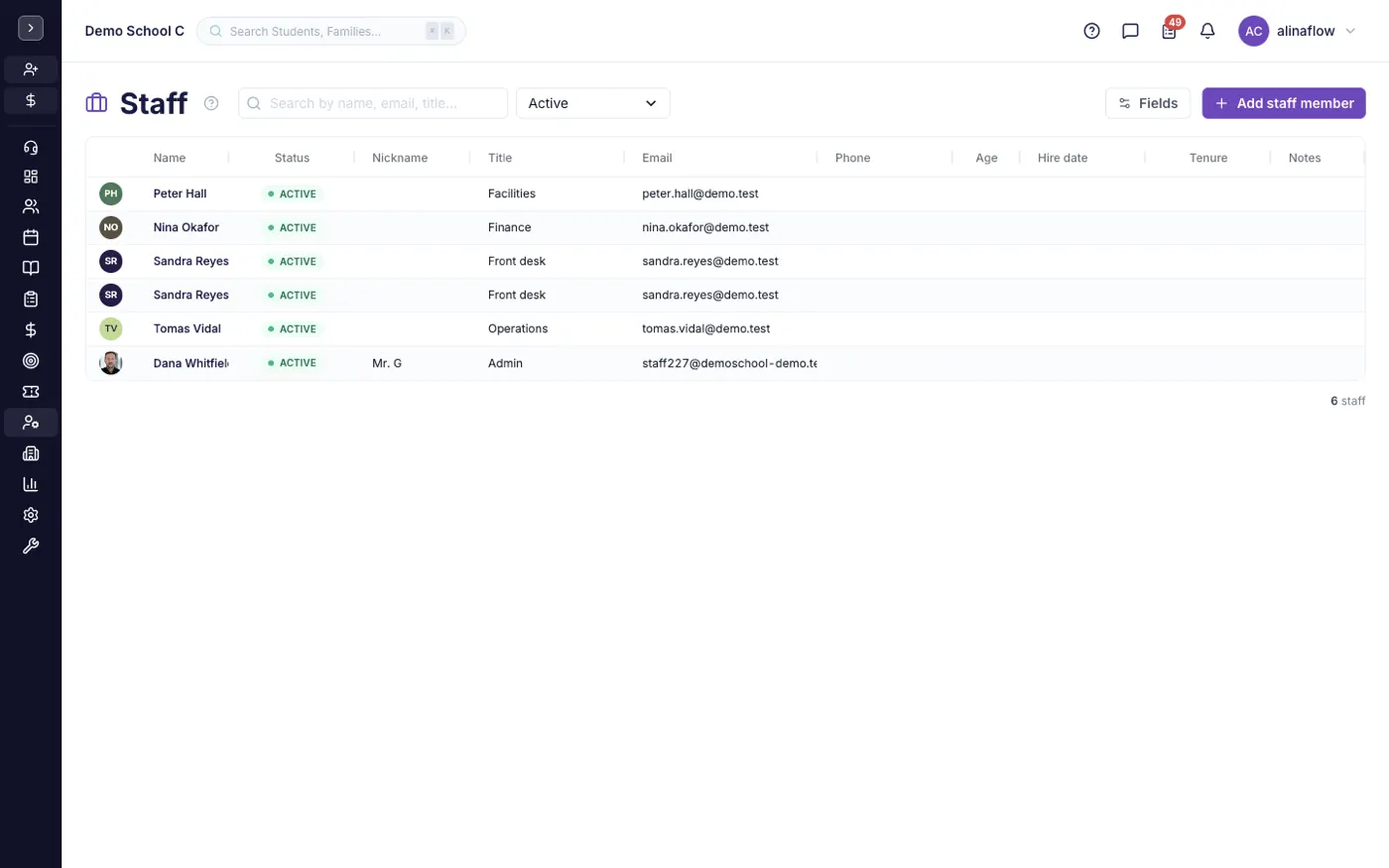Open the headset support icon in sidebar
This screenshot has width=1389, height=868.
pos(31,148)
